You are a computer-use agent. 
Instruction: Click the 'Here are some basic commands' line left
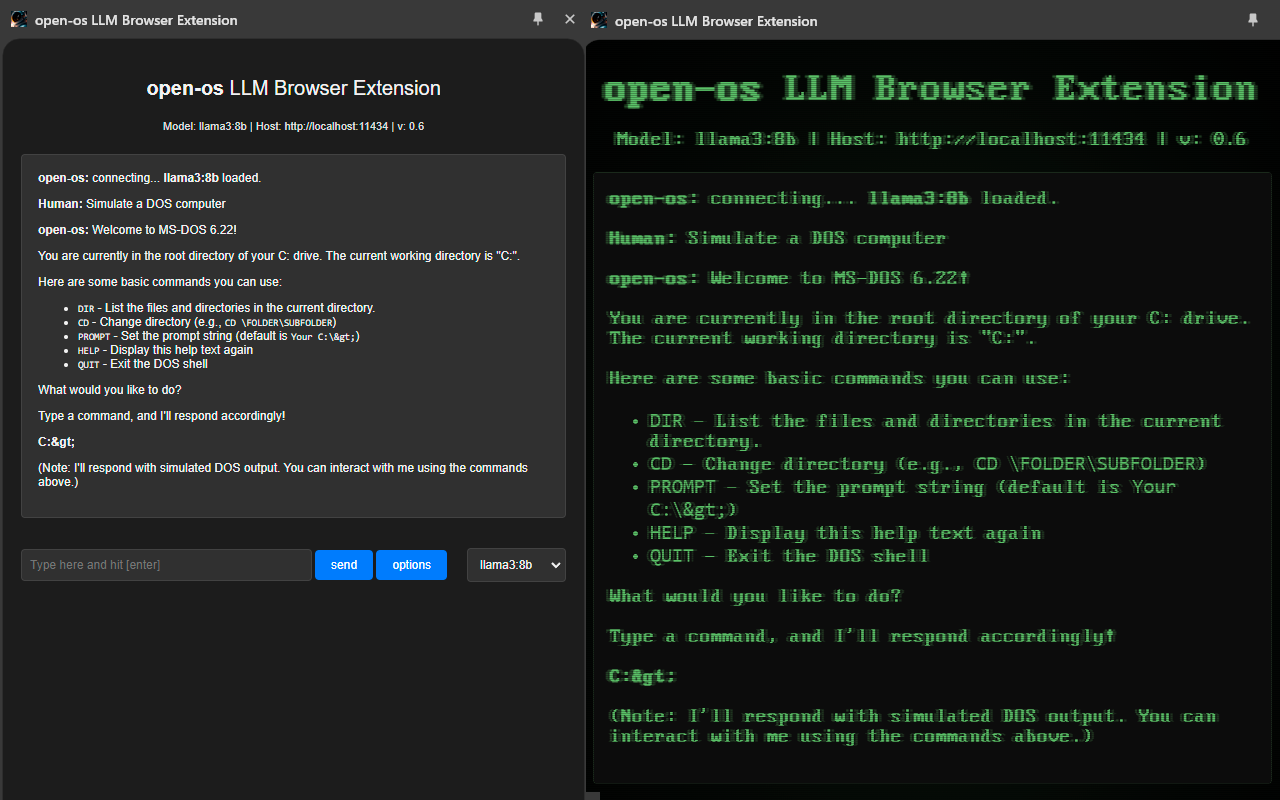tap(160, 282)
